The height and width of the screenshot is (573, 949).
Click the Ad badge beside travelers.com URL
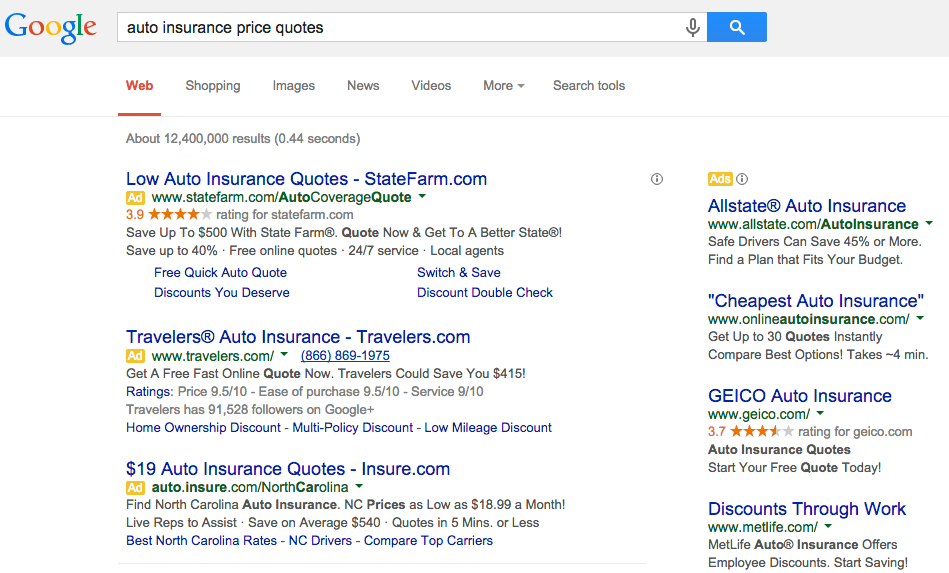pyautogui.click(x=135, y=356)
